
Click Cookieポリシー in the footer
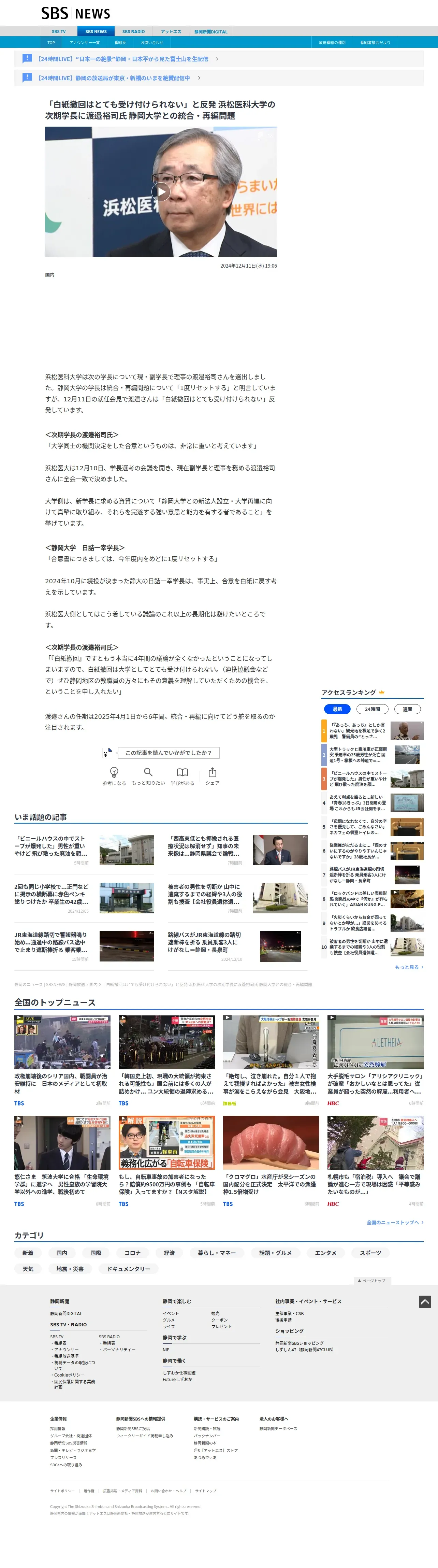point(69,1374)
